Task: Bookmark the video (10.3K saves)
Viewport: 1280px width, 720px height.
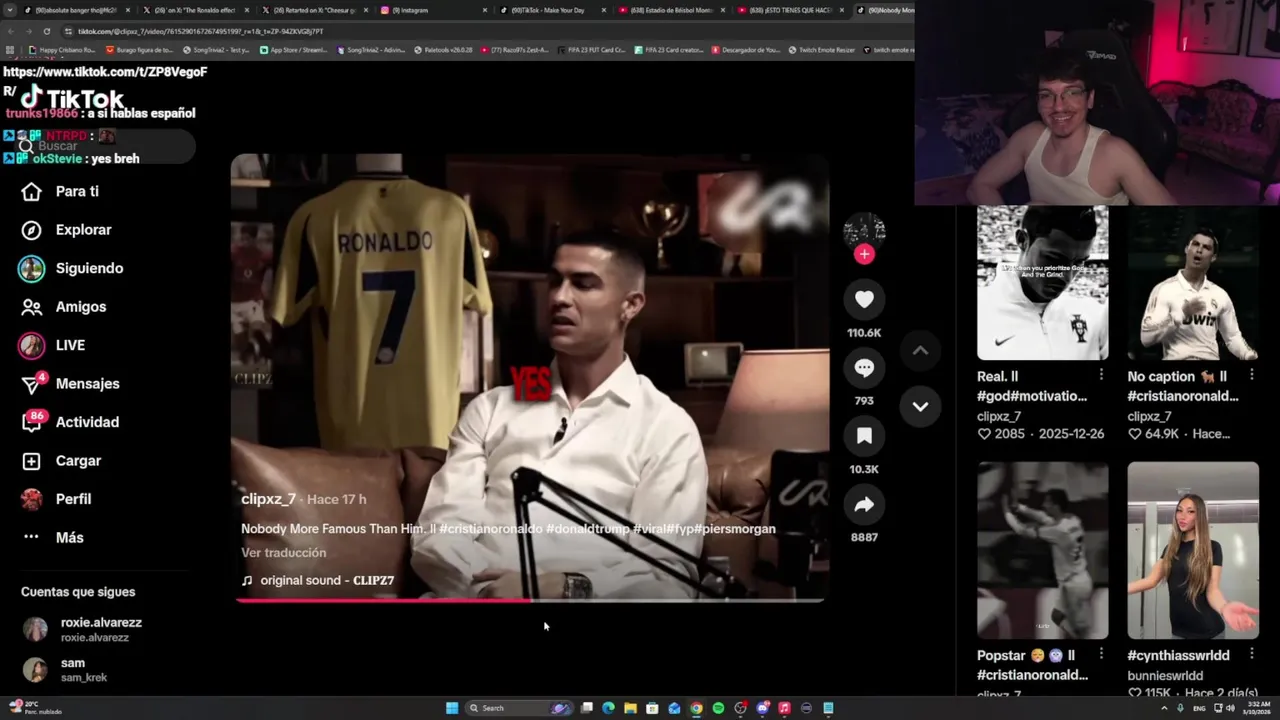Action: (864, 436)
